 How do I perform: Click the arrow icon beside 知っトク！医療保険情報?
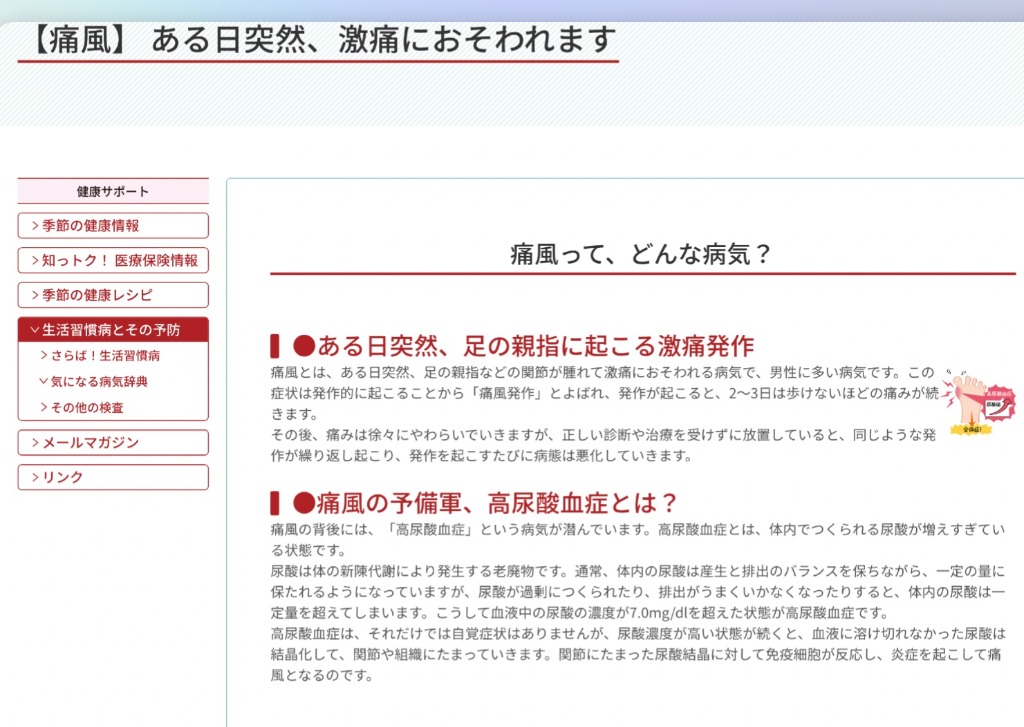coord(35,261)
